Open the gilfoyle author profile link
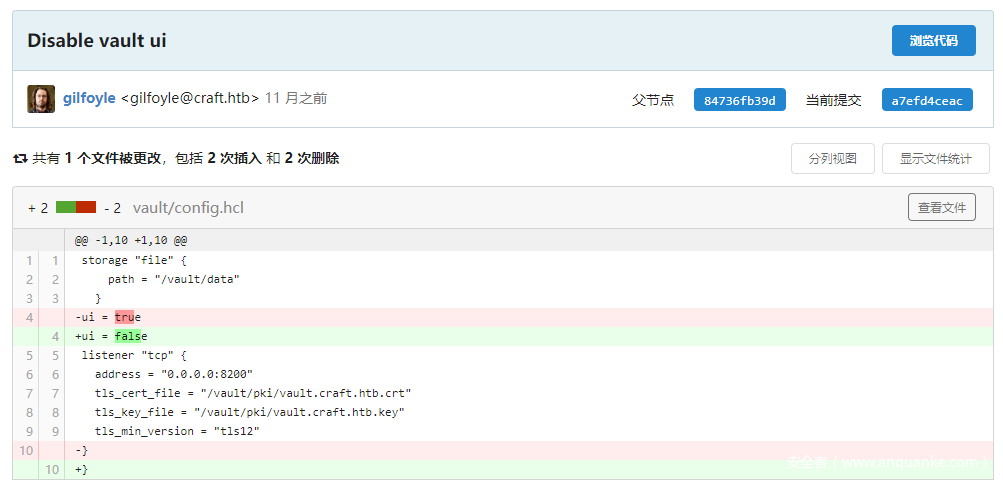This screenshot has width=1003, height=481. [x=89, y=99]
